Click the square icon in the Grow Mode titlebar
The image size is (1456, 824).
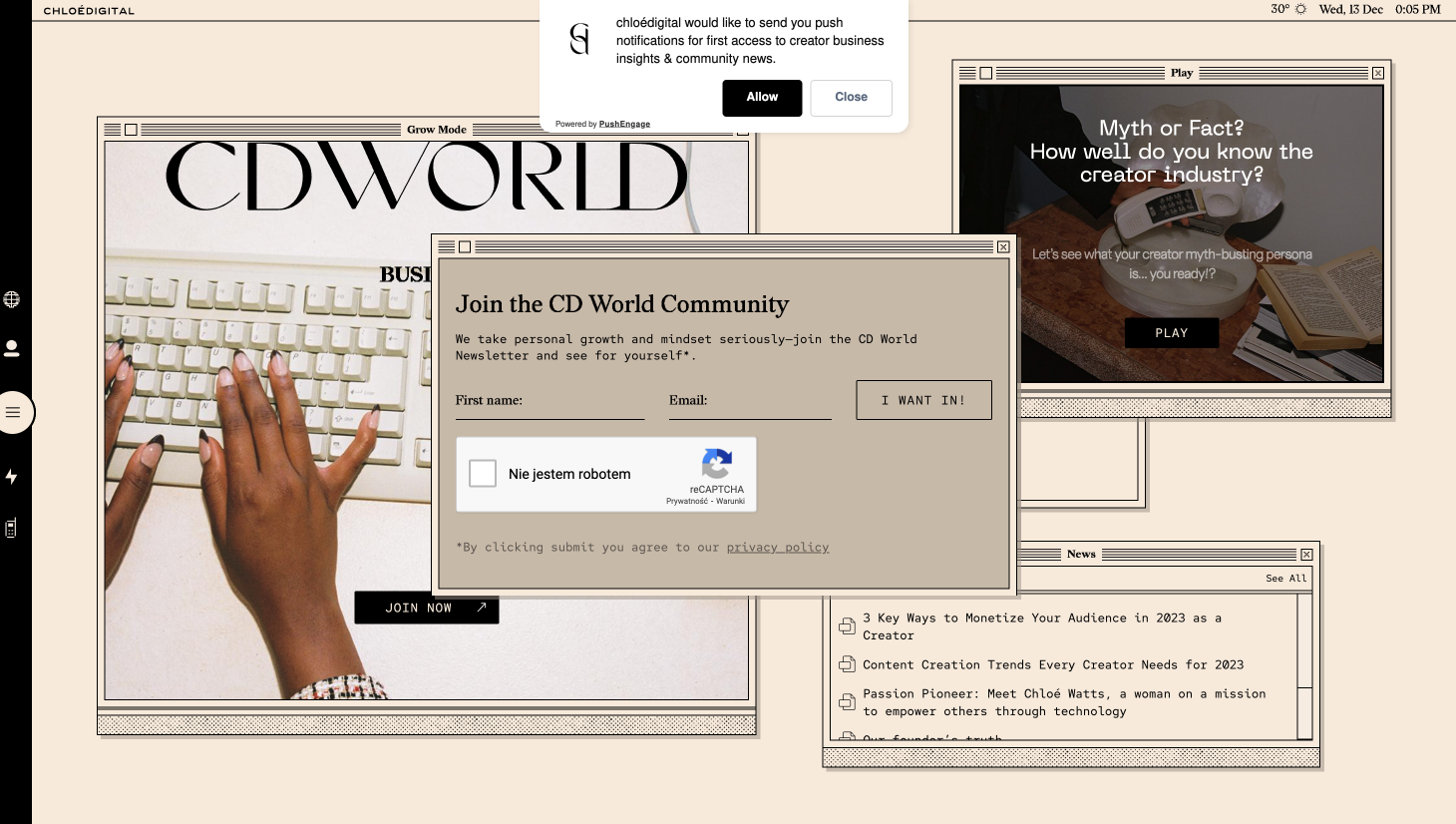click(131, 130)
